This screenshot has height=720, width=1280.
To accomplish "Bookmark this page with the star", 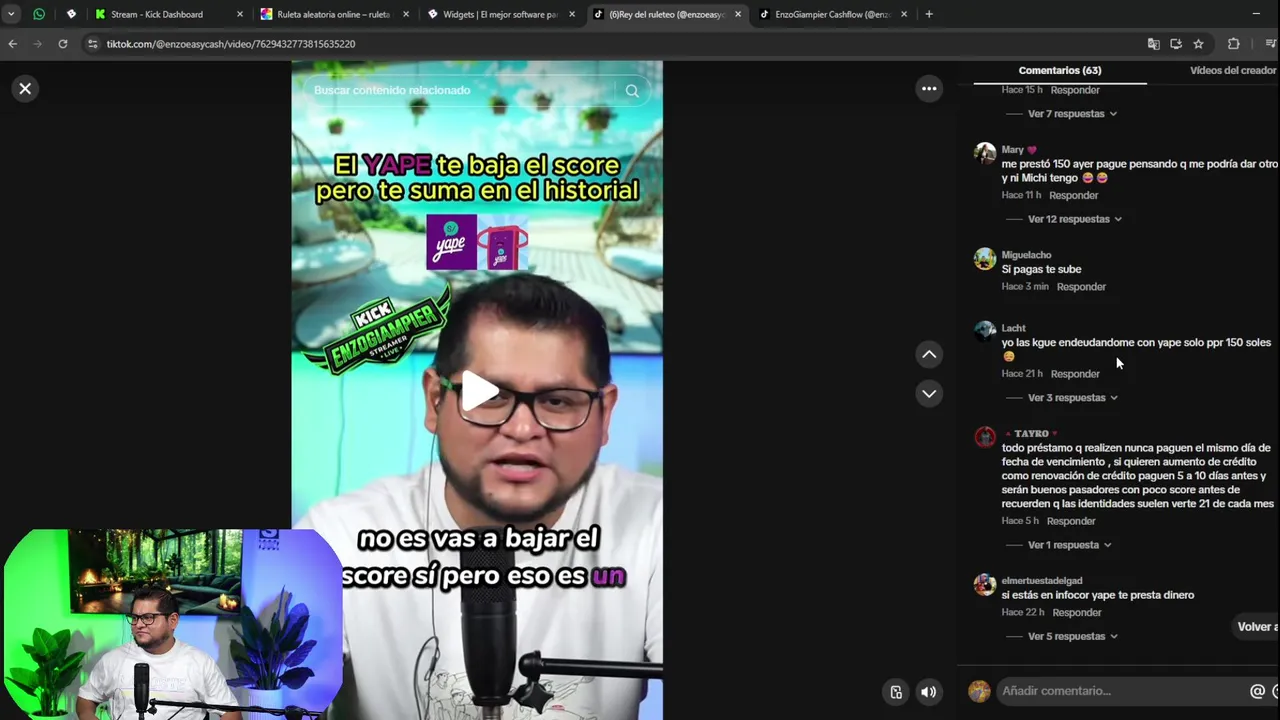I will point(1198,44).
